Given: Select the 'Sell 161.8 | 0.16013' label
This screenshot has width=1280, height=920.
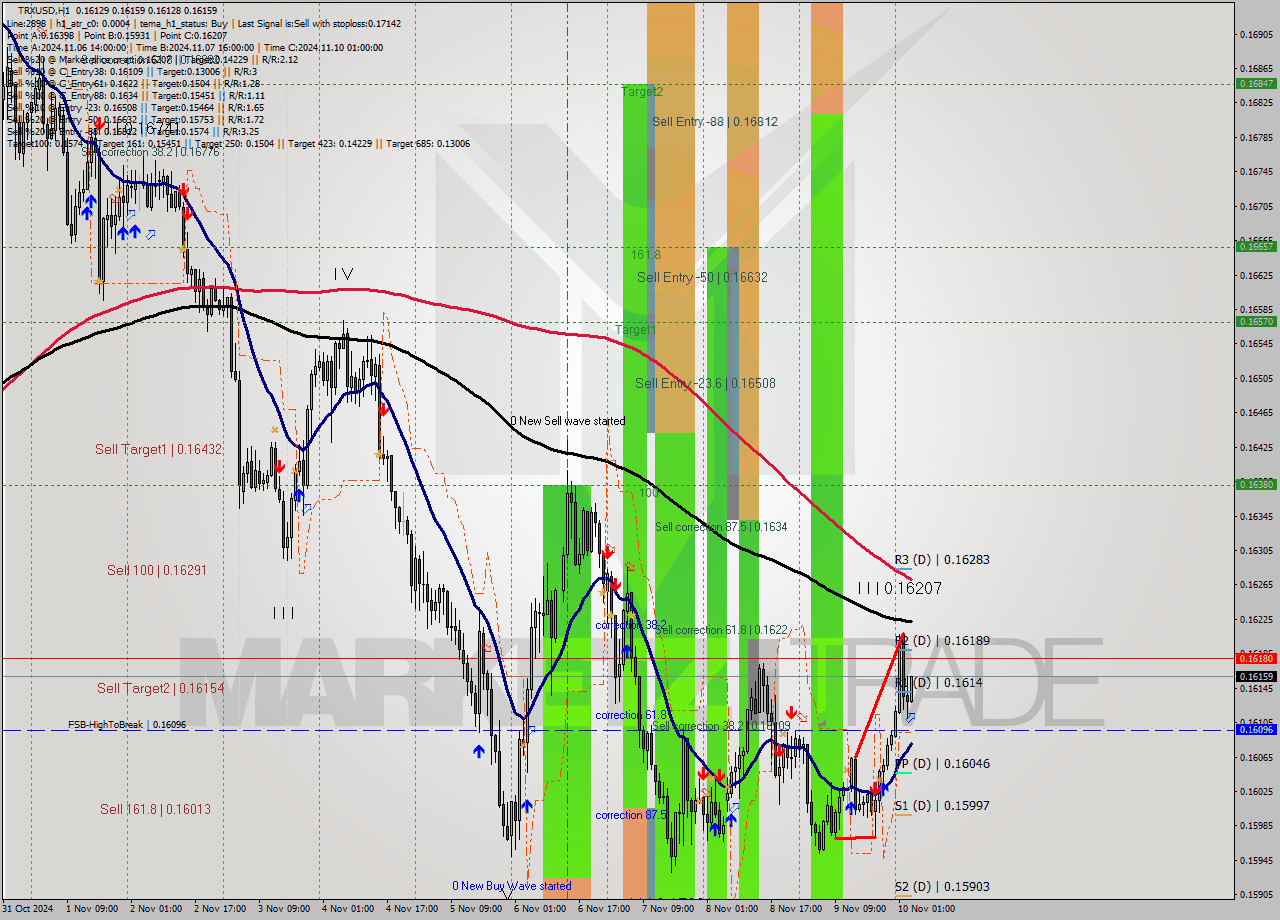Looking at the screenshot, I should pos(155,809).
